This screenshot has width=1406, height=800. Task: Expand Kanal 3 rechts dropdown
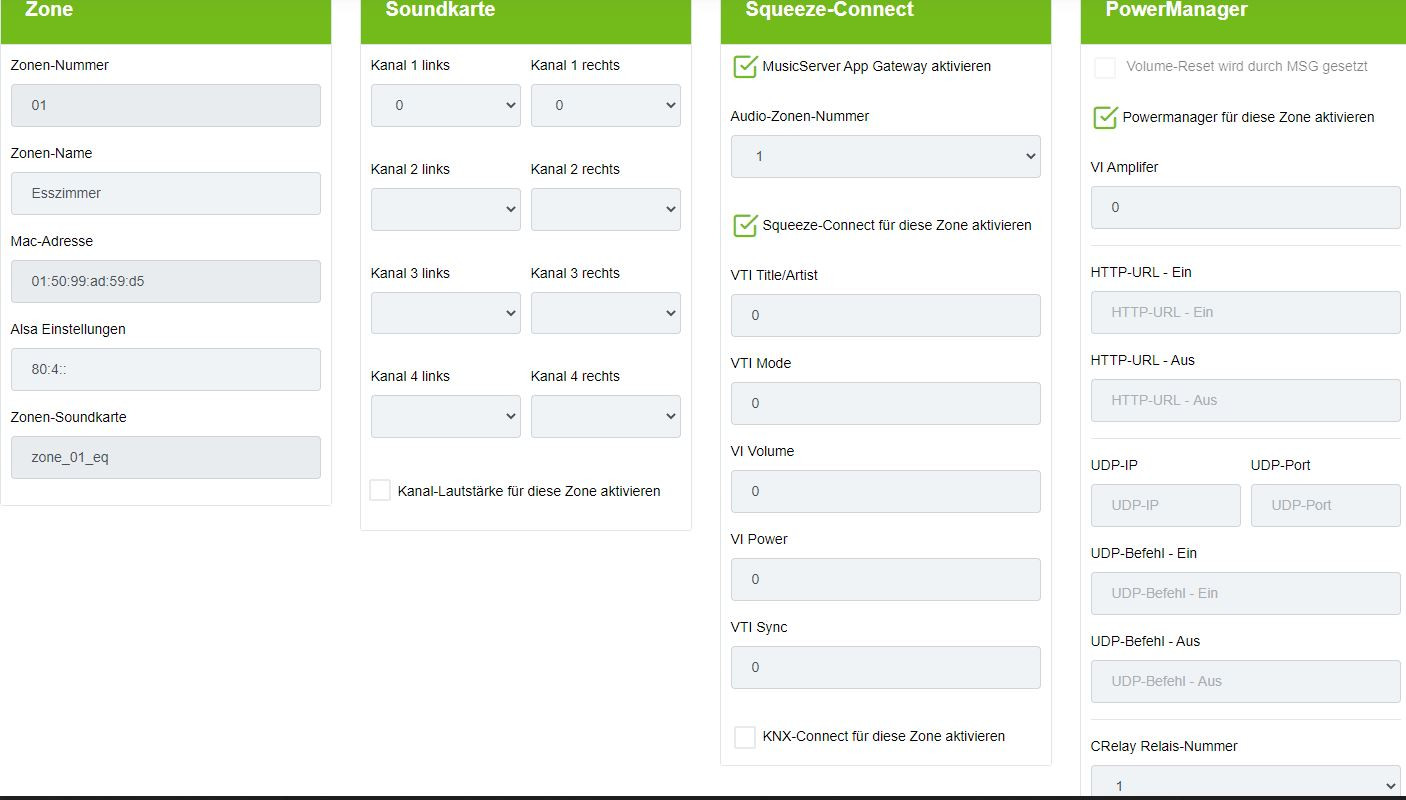click(605, 313)
